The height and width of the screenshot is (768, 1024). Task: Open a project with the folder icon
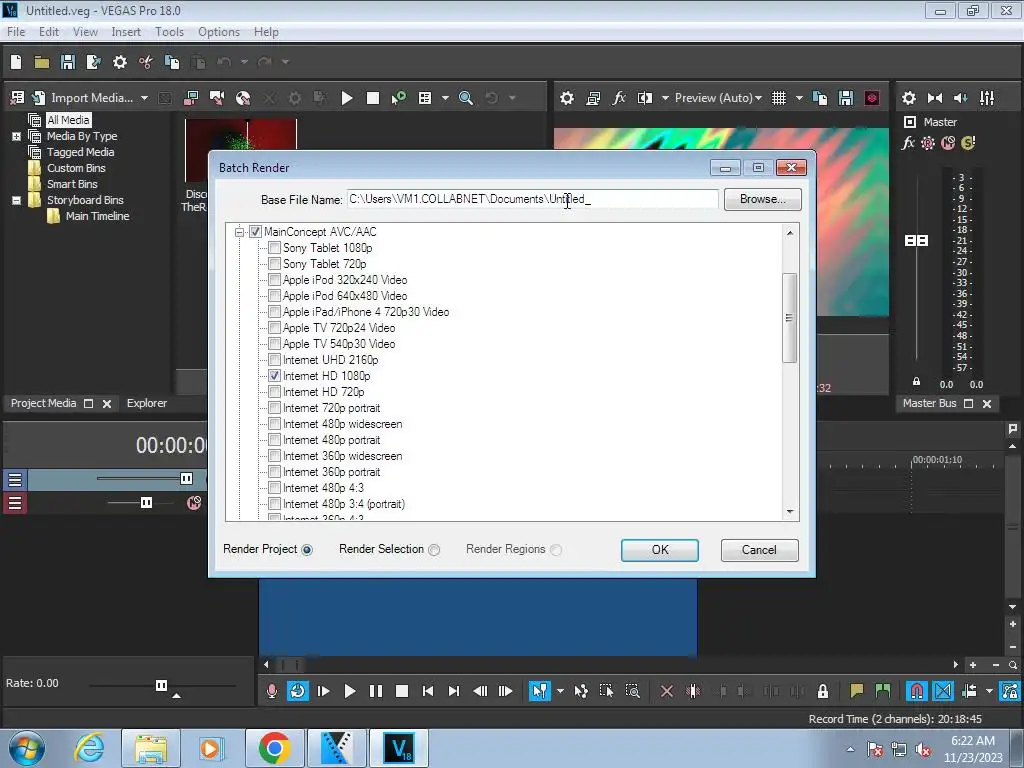click(42, 62)
